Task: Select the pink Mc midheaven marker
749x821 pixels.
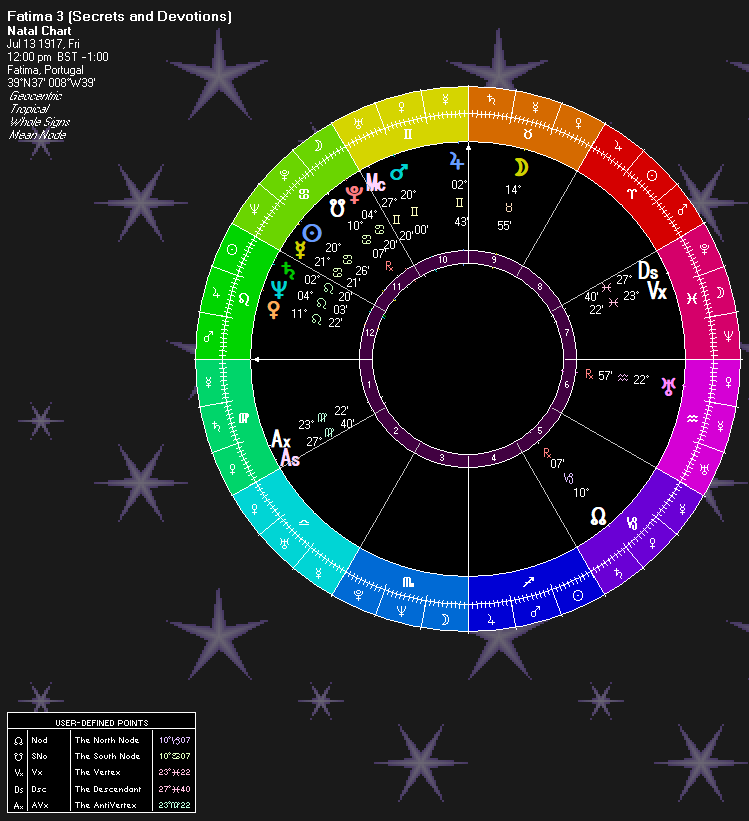Action: (x=376, y=182)
